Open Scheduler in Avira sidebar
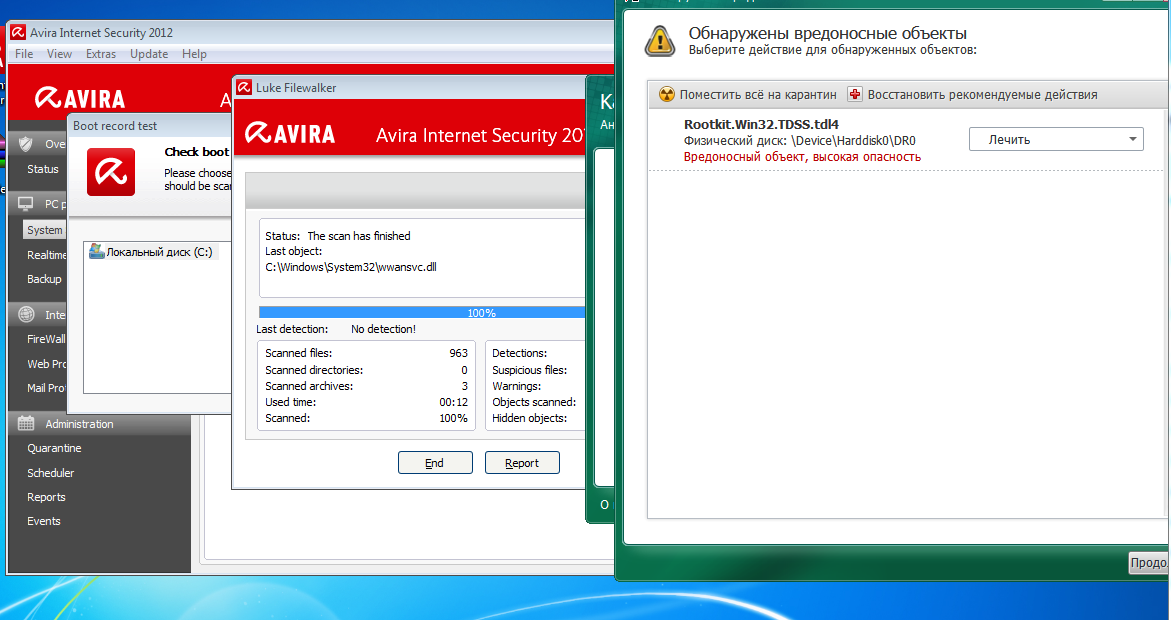 tap(51, 473)
